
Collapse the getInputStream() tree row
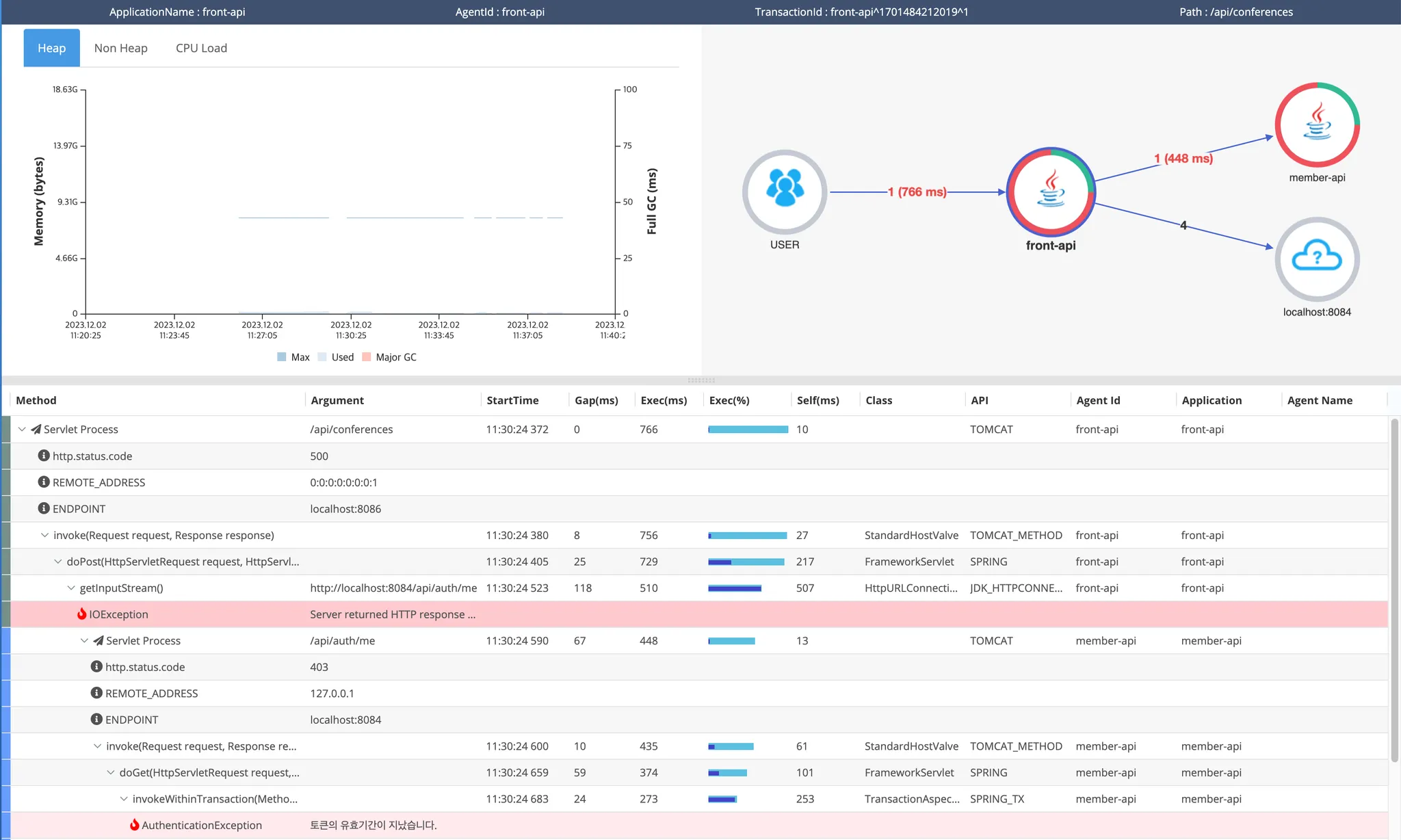click(x=71, y=588)
